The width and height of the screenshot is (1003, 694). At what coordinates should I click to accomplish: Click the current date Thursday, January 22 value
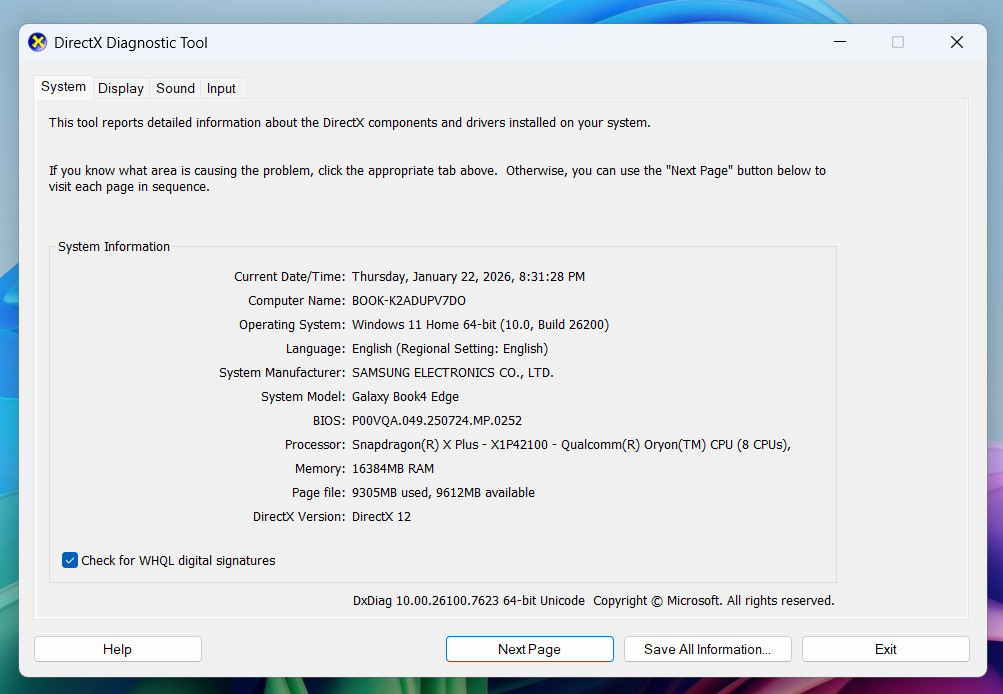[468, 277]
